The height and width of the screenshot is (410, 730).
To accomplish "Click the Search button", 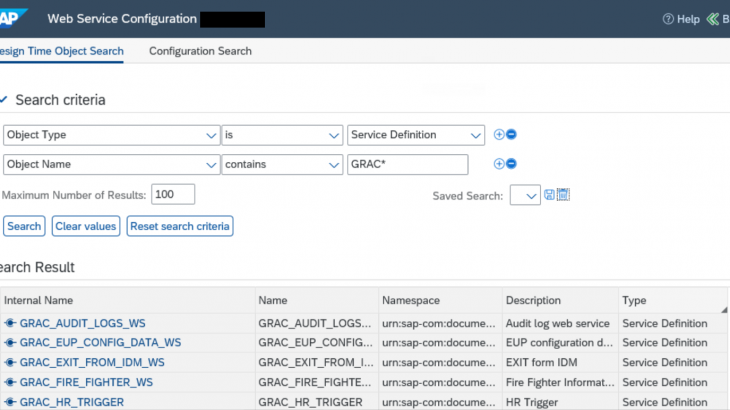I will pos(24,226).
